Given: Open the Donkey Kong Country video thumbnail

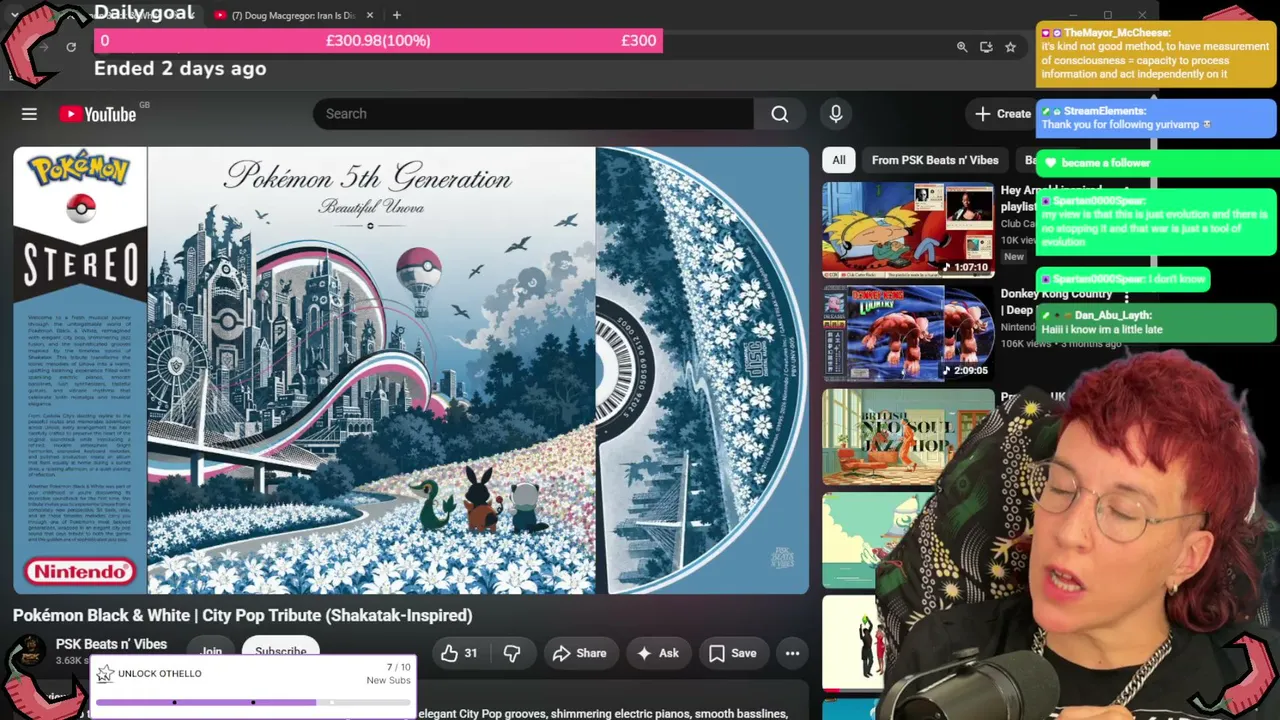Looking at the screenshot, I should pyautogui.click(x=908, y=333).
